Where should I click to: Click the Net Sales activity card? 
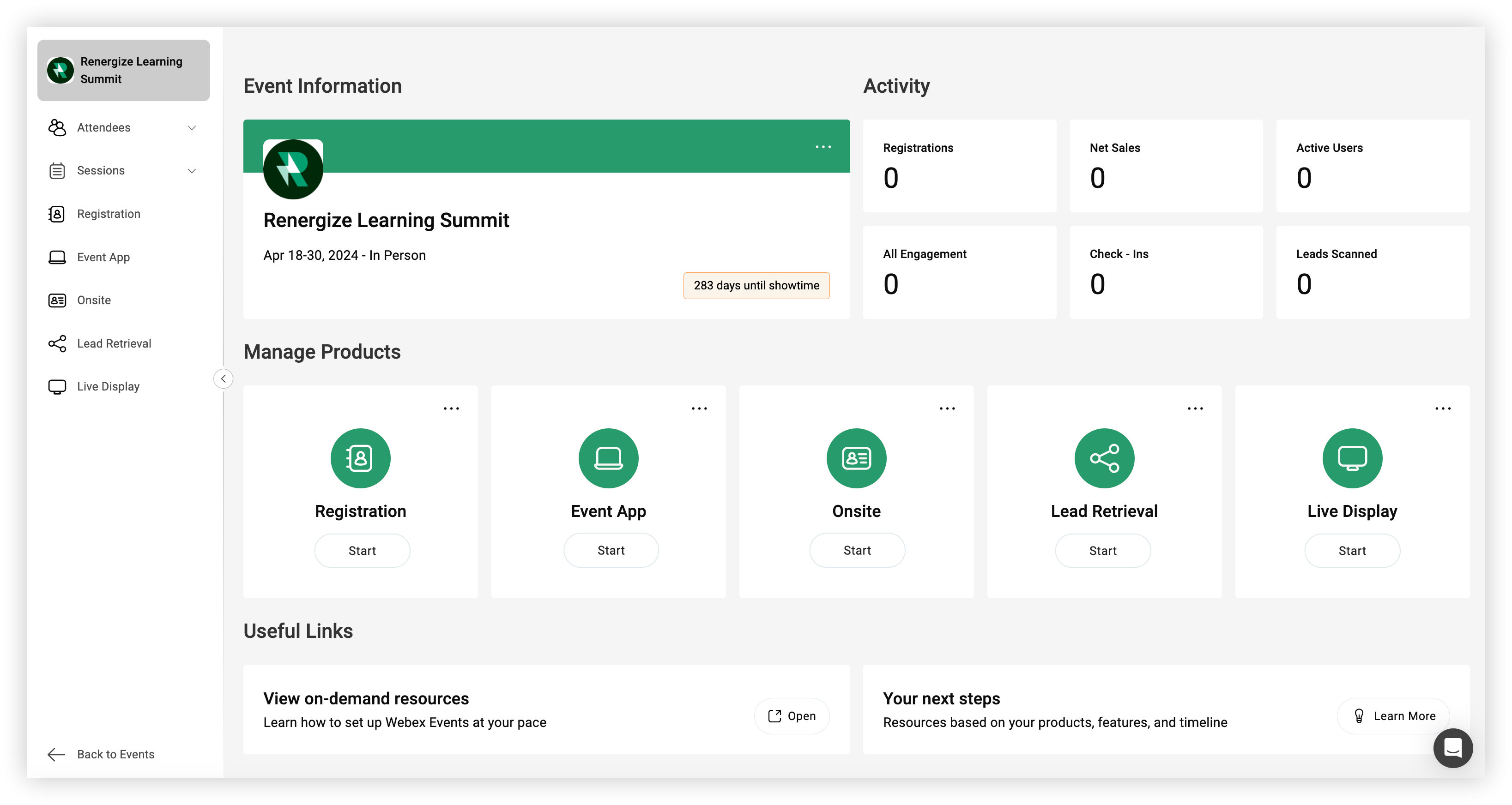1166,166
